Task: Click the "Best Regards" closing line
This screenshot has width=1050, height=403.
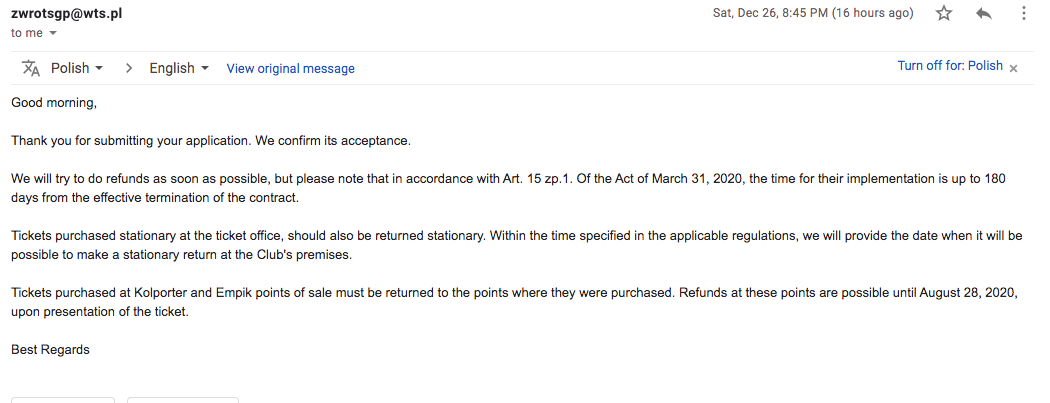Action: (50, 349)
